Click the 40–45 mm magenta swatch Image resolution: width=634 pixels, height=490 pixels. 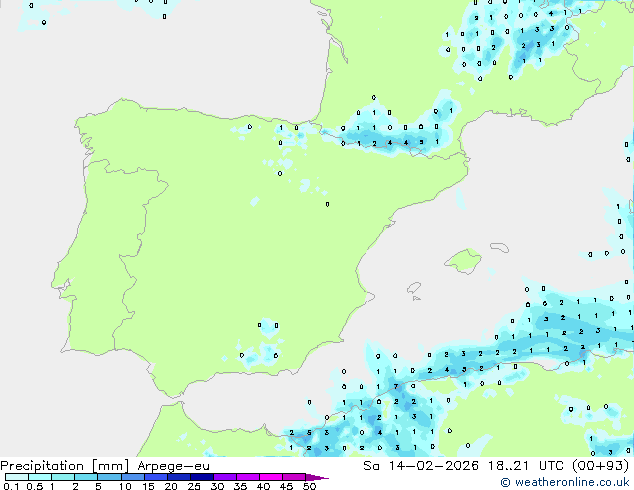point(271,477)
